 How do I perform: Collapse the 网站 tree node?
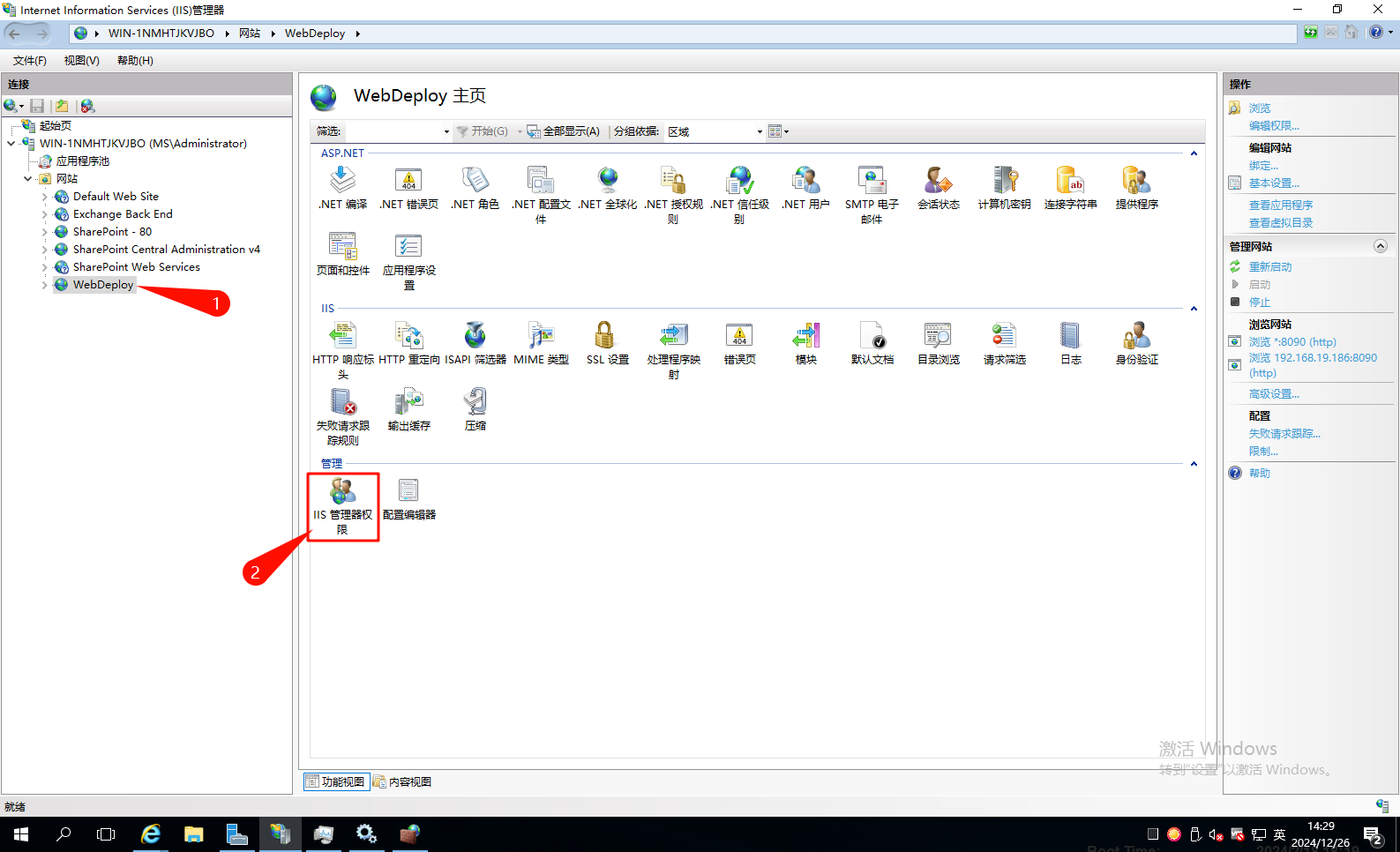pos(28,179)
